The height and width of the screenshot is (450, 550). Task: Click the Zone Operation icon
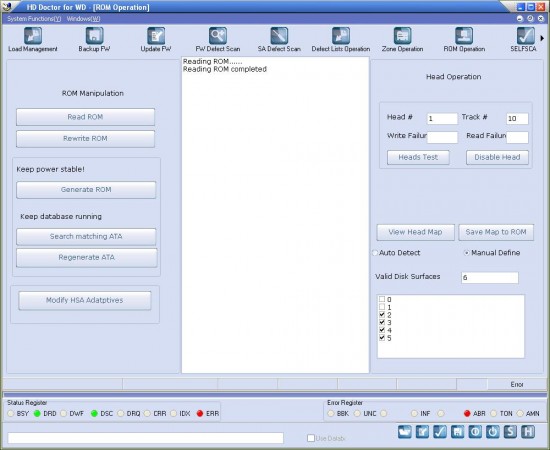(402, 40)
